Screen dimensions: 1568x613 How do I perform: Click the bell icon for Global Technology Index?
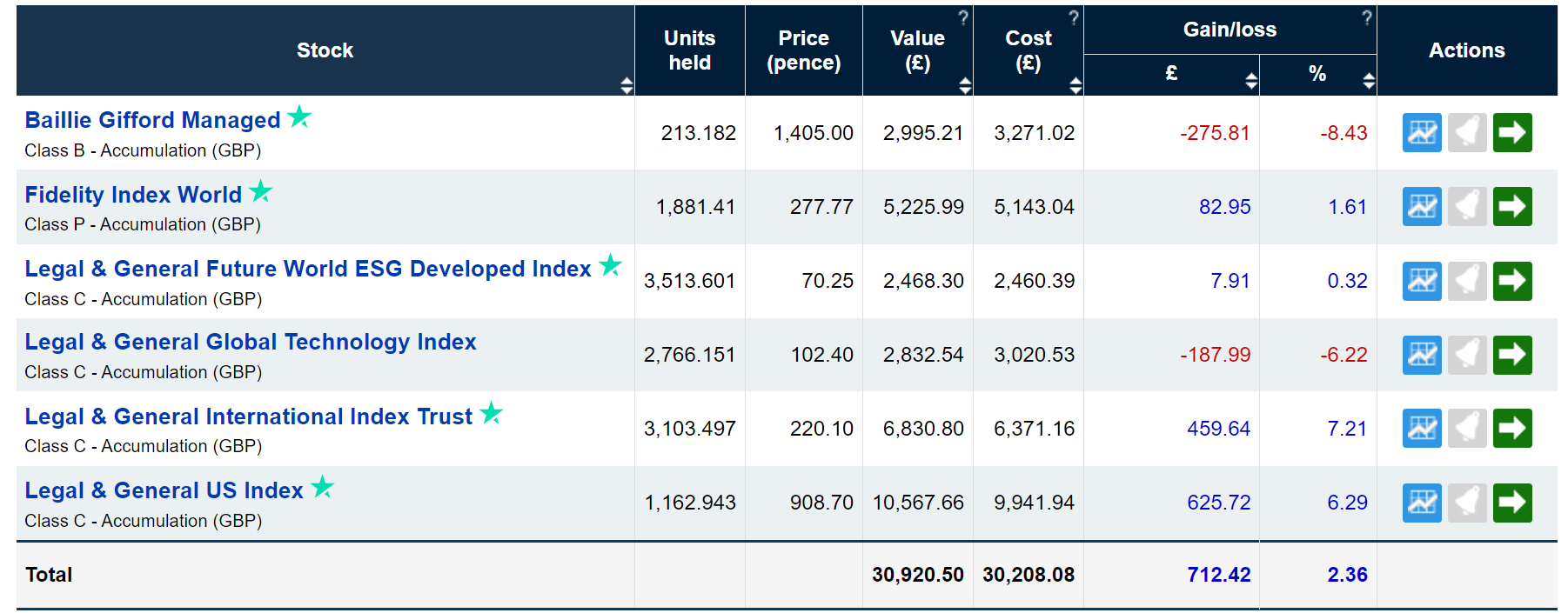pos(1467,355)
